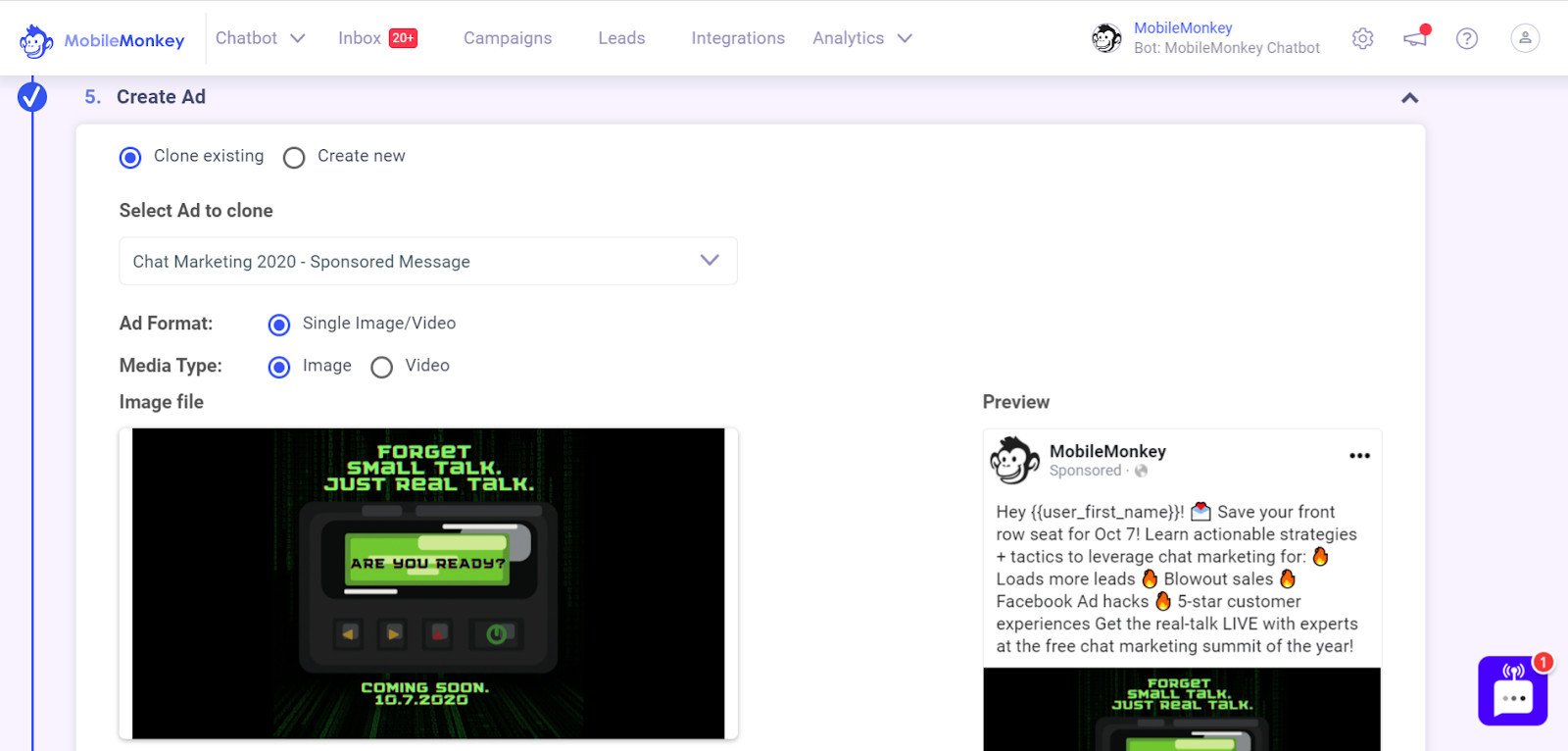Open the chat widget bubble icon
Image resolution: width=1568 pixels, height=751 pixels.
[x=1512, y=691]
